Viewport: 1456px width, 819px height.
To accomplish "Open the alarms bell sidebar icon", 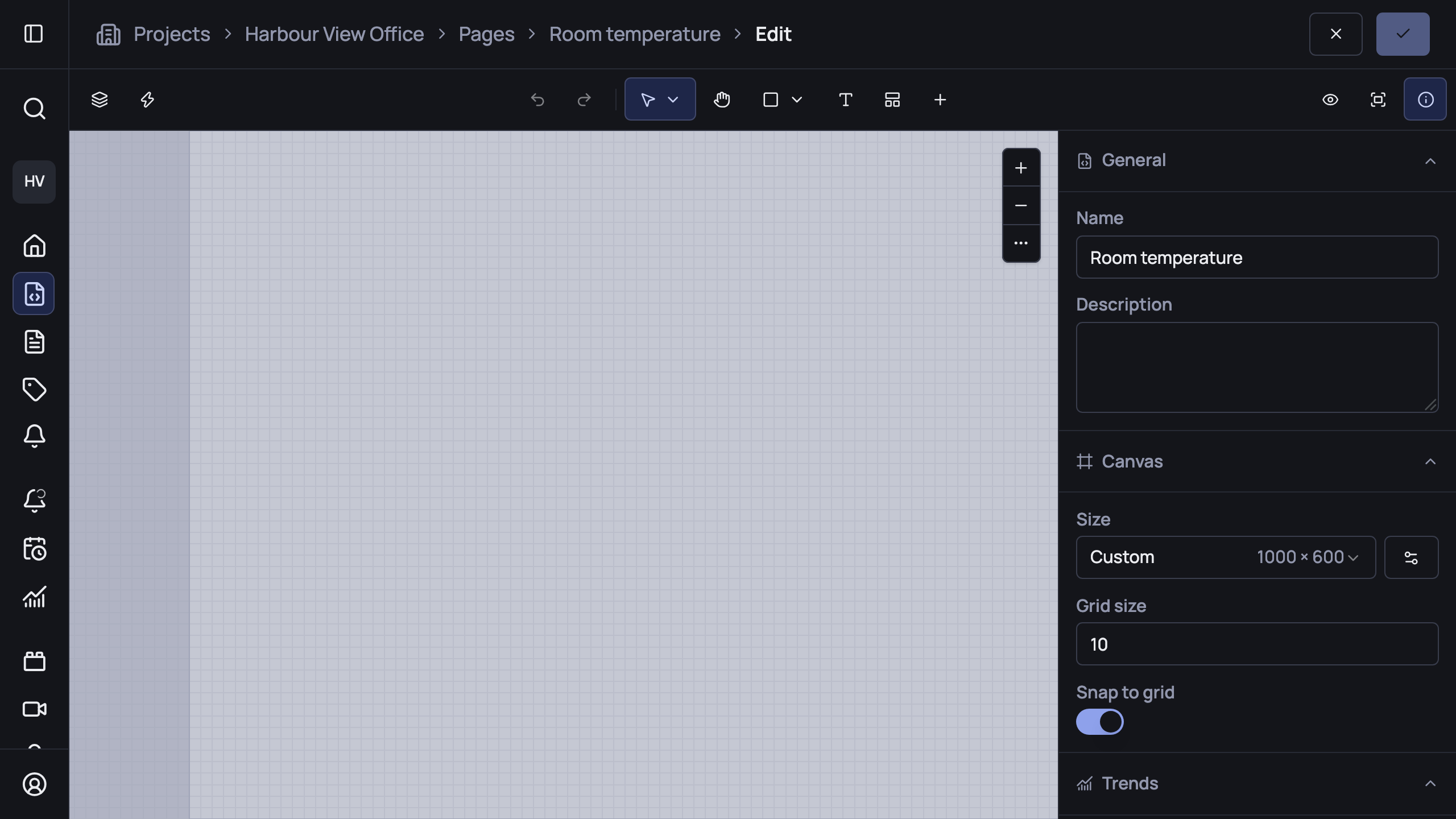I will pyautogui.click(x=34, y=436).
